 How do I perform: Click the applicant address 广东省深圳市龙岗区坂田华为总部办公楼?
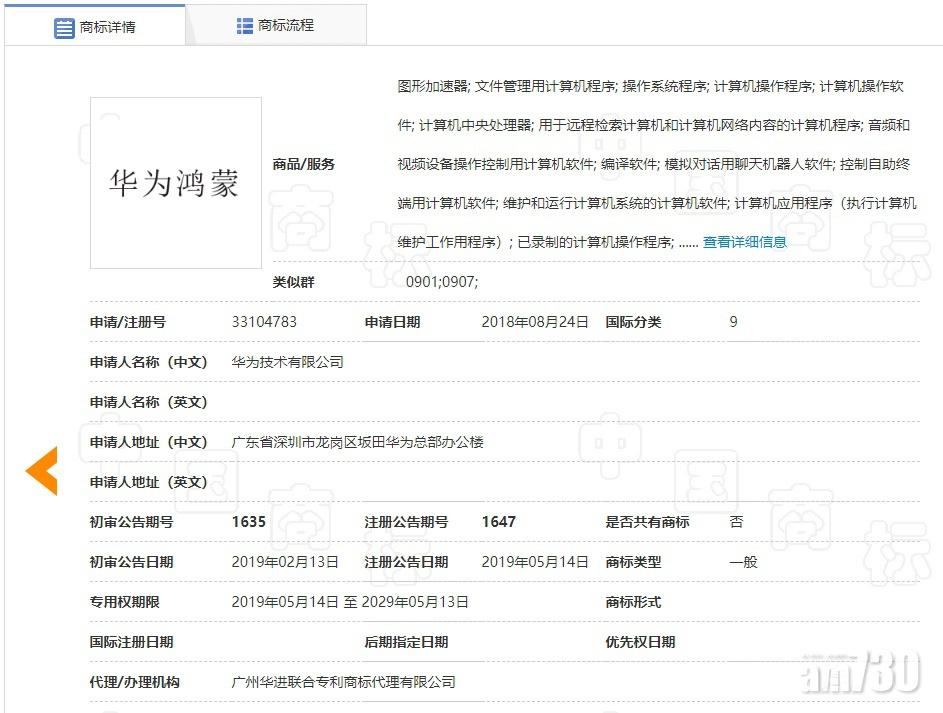pos(357,442)
